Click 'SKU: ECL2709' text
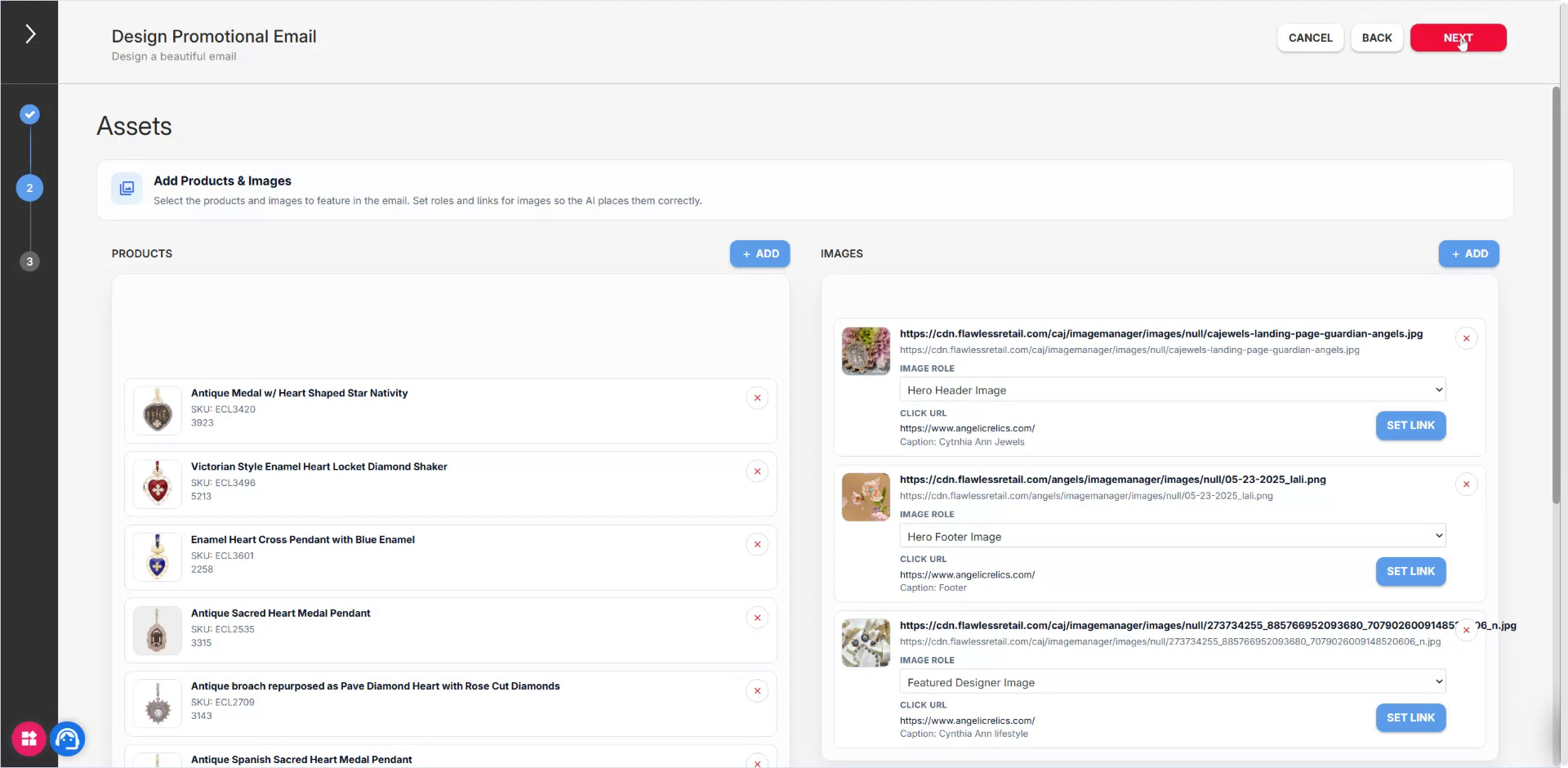This screenshot has width=1568, height=768. point(223,702)
